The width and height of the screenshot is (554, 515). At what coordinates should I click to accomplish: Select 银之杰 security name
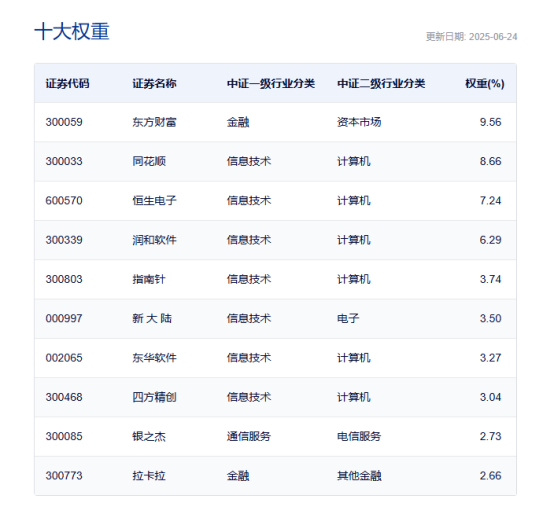click(x=149, y=437)
